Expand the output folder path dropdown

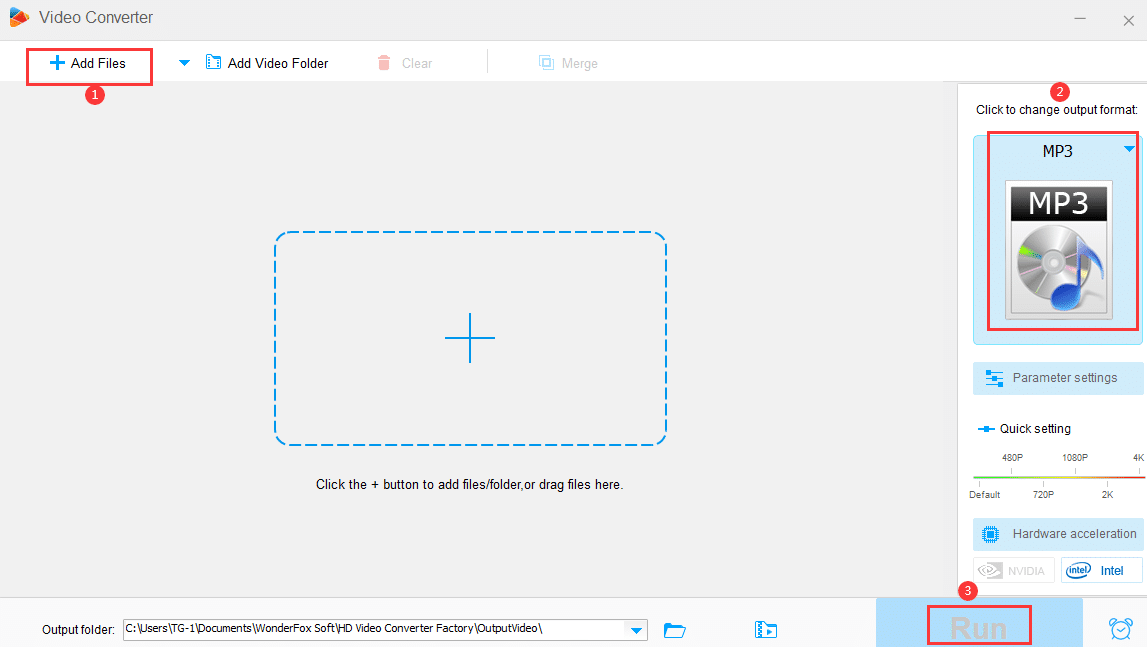[635, 629]
